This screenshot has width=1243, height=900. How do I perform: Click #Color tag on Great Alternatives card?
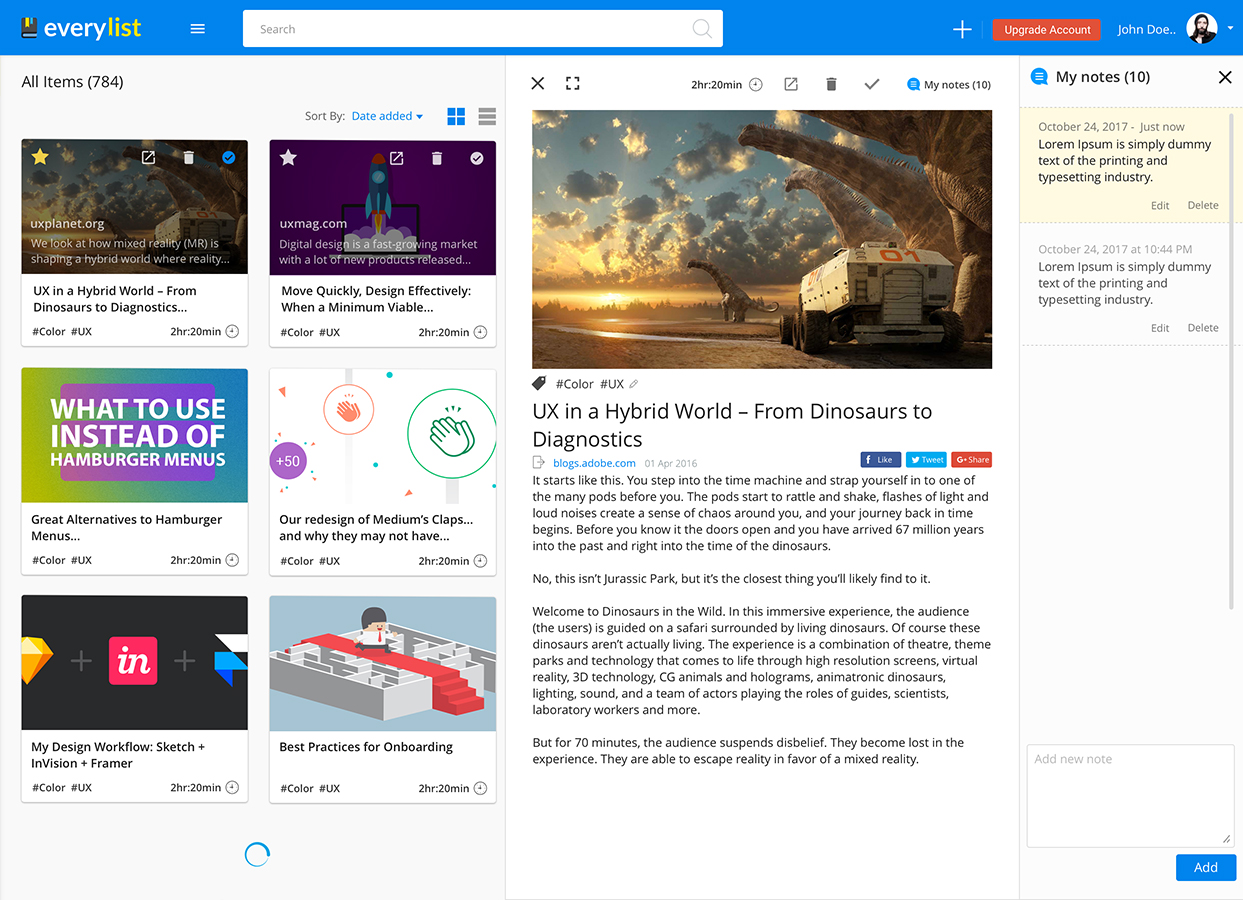click(x=49, y=560)
